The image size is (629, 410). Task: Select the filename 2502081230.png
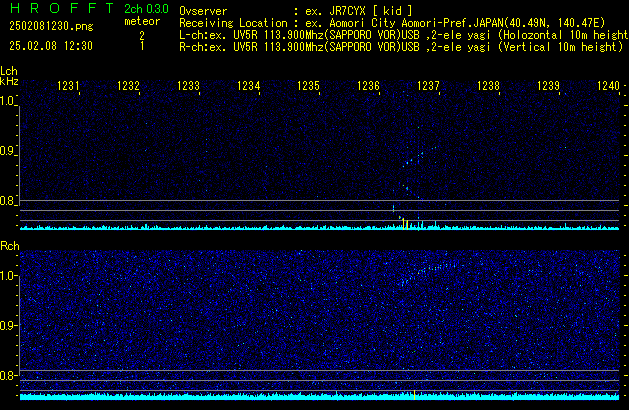click(51, 26)
